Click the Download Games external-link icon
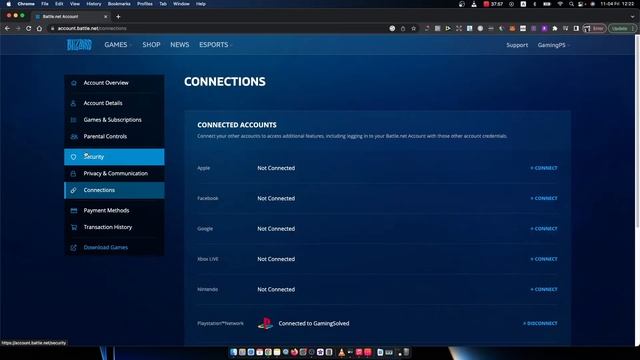 click(73, 248)
